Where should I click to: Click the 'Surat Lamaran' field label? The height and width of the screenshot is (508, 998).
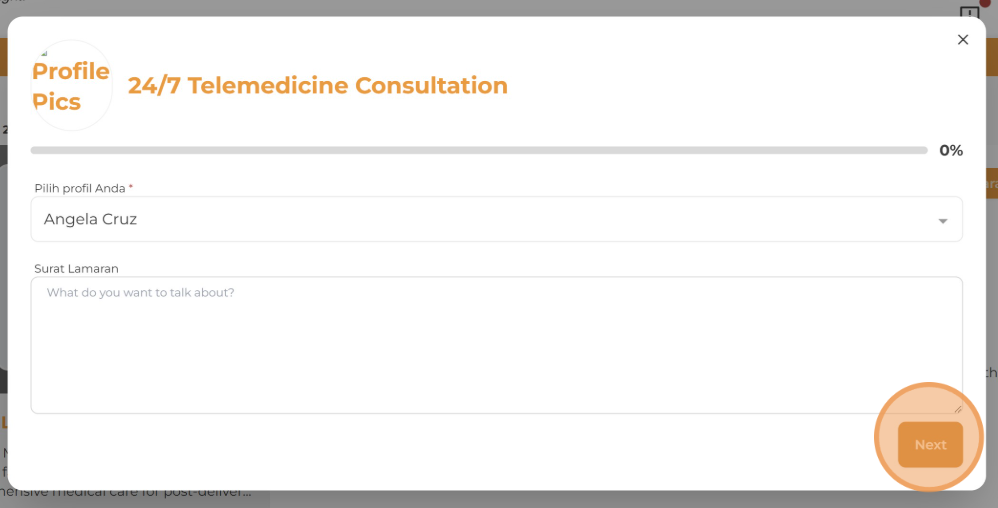tap(76, 268)
